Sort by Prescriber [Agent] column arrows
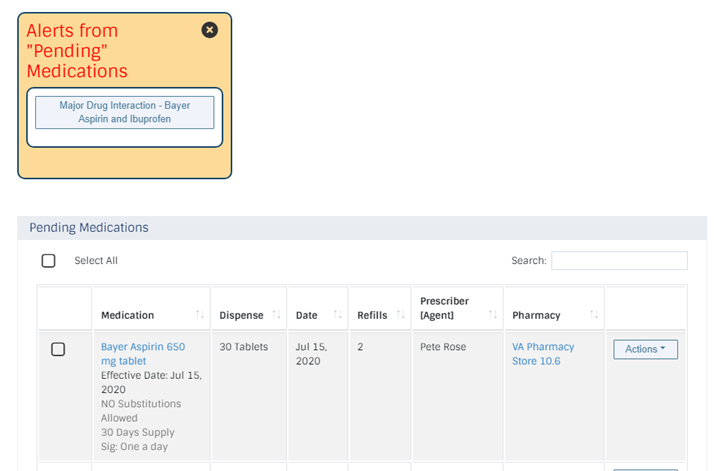Viewport: 714px width, 471px height. pos(493,314)
